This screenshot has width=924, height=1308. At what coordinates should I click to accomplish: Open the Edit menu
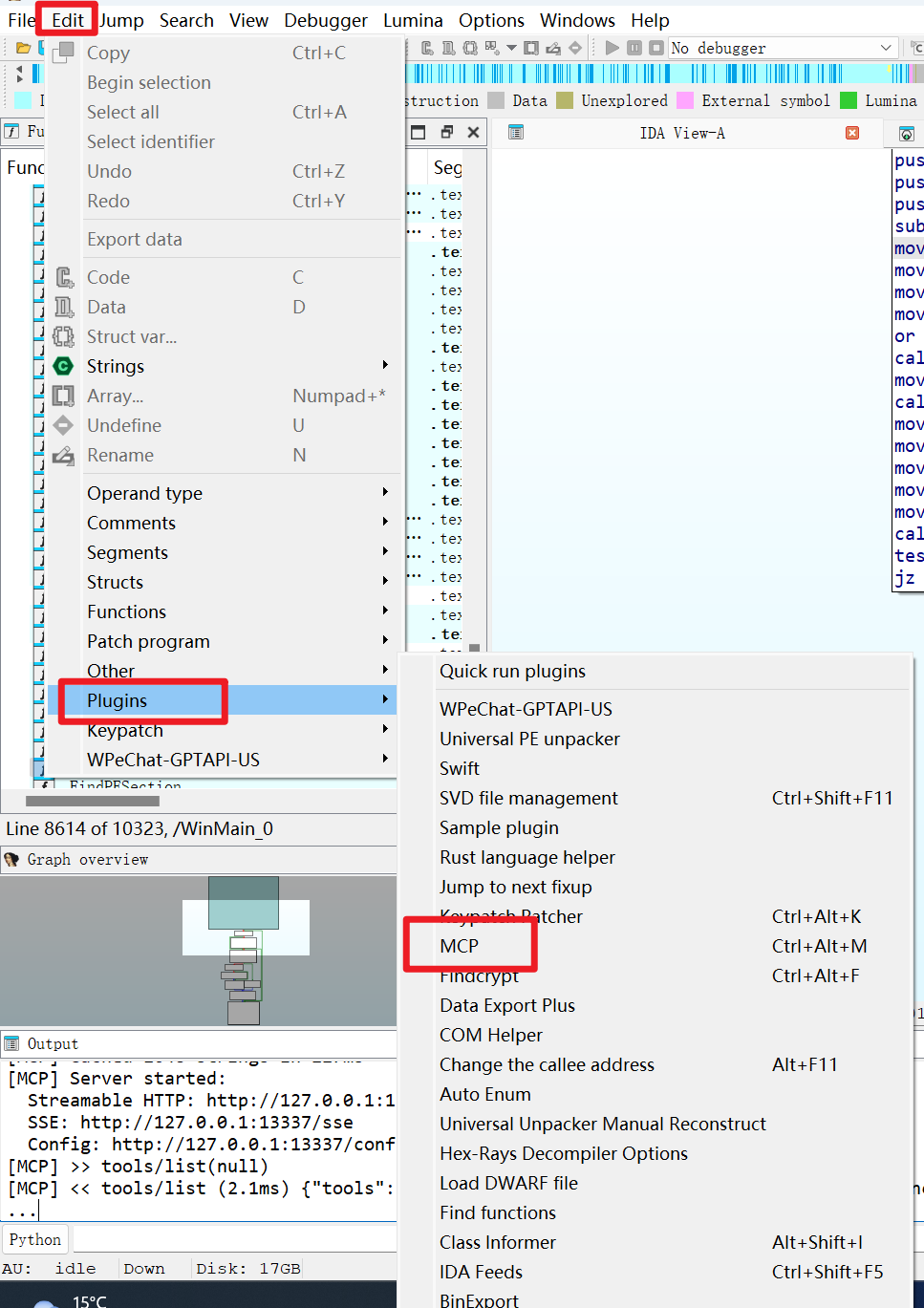[68, 20]
